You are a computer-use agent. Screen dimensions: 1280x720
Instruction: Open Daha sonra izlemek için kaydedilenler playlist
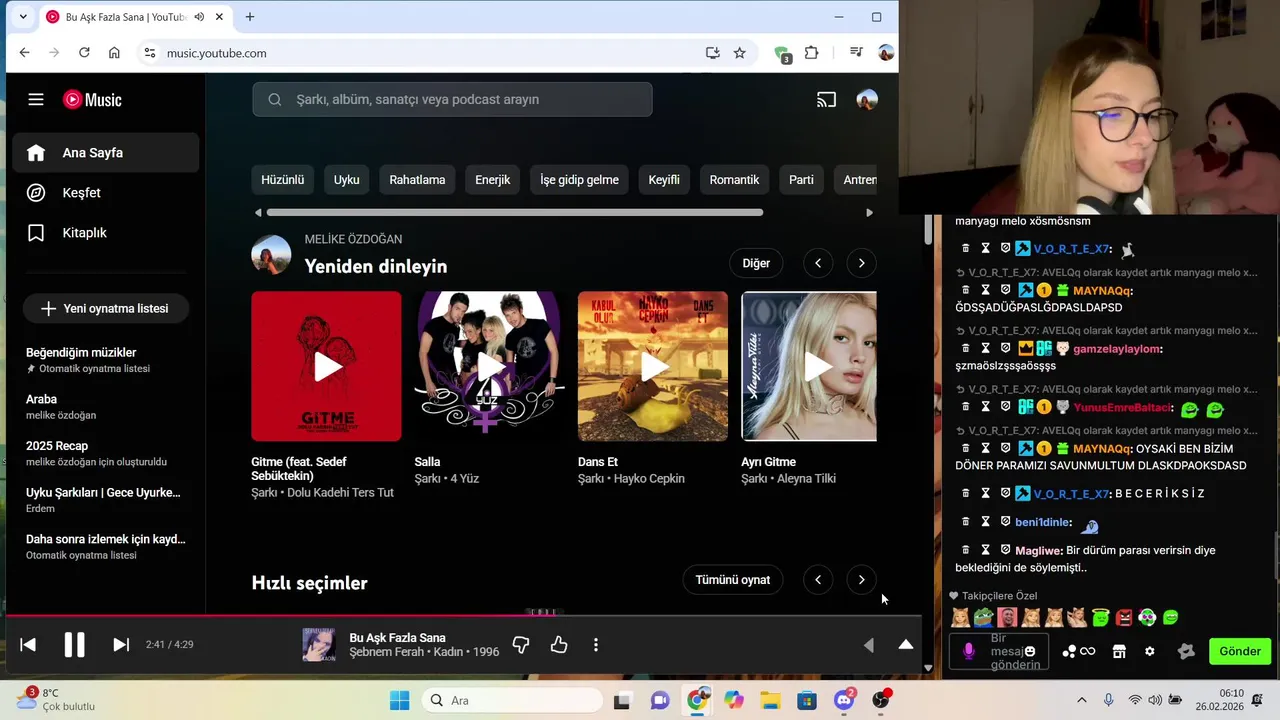coord(106,546)
